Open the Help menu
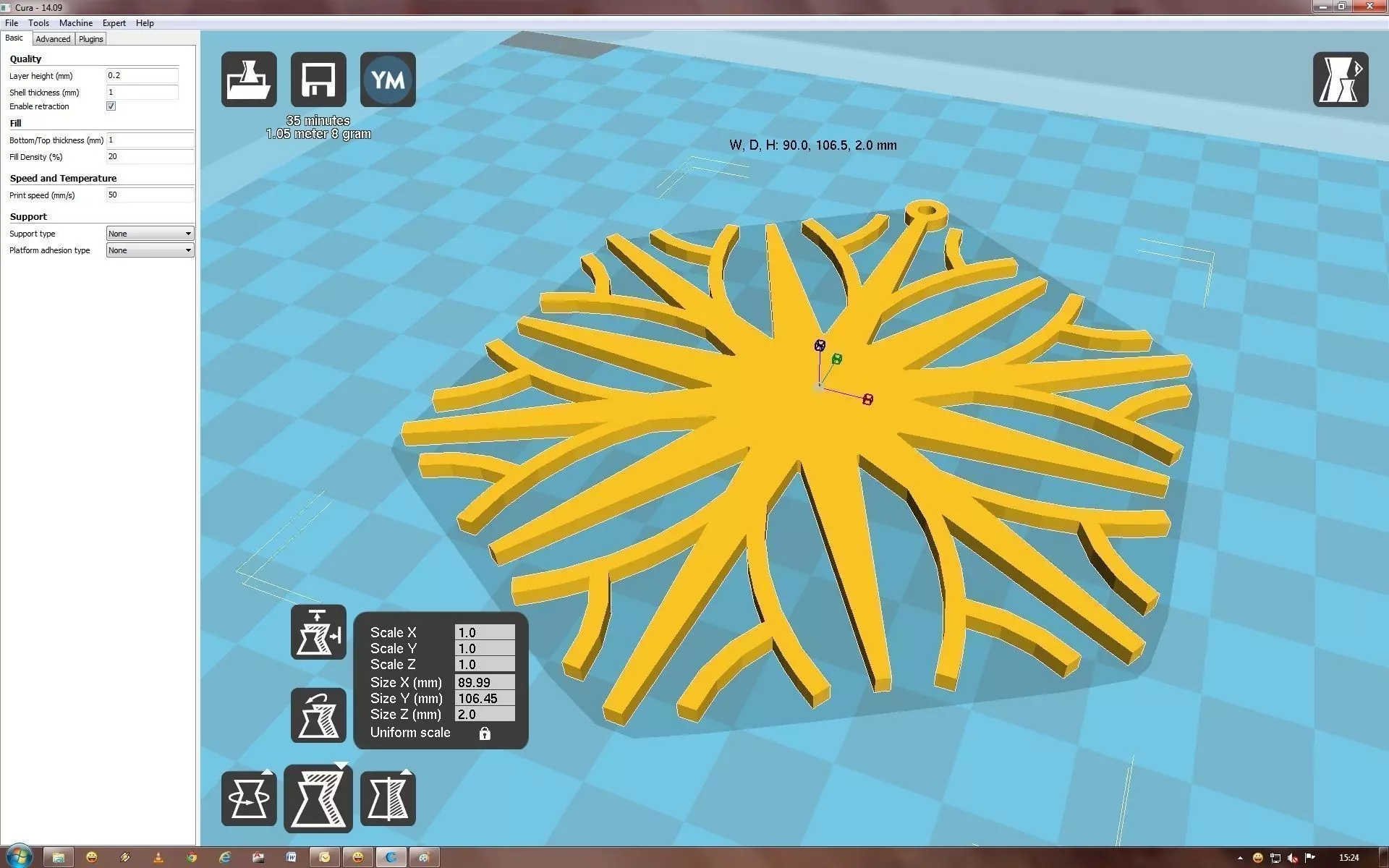The image size is (1389, 868). pyautogui.click(x=145, y=23)
